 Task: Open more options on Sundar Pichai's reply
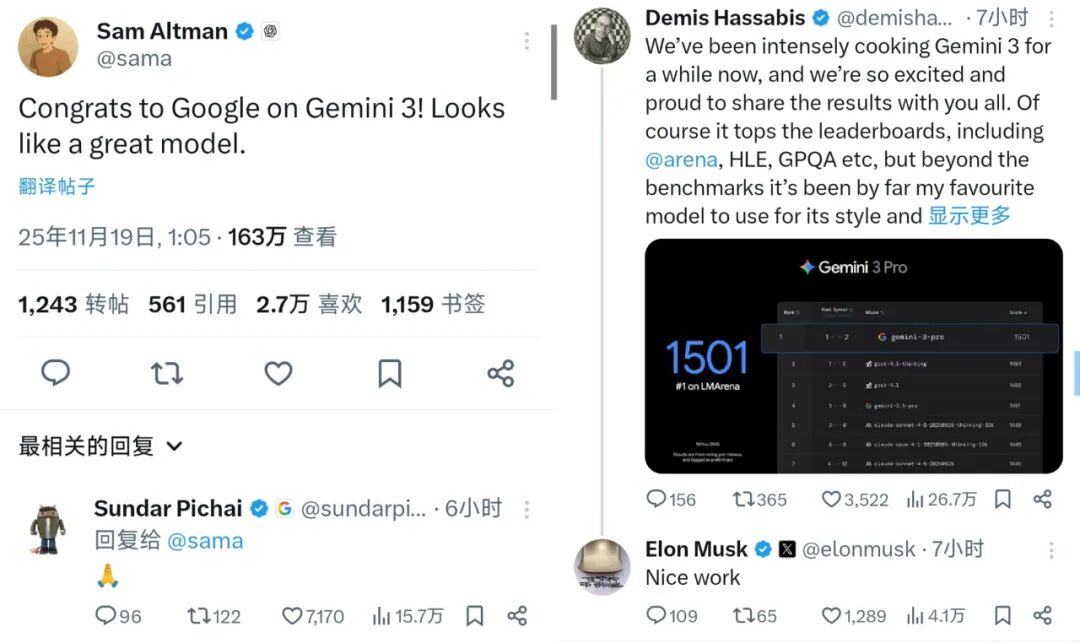526,509
